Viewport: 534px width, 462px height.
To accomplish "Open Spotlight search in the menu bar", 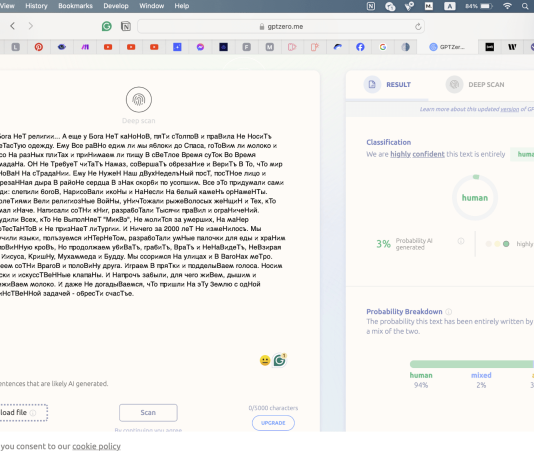I will [x=525, y=6].
